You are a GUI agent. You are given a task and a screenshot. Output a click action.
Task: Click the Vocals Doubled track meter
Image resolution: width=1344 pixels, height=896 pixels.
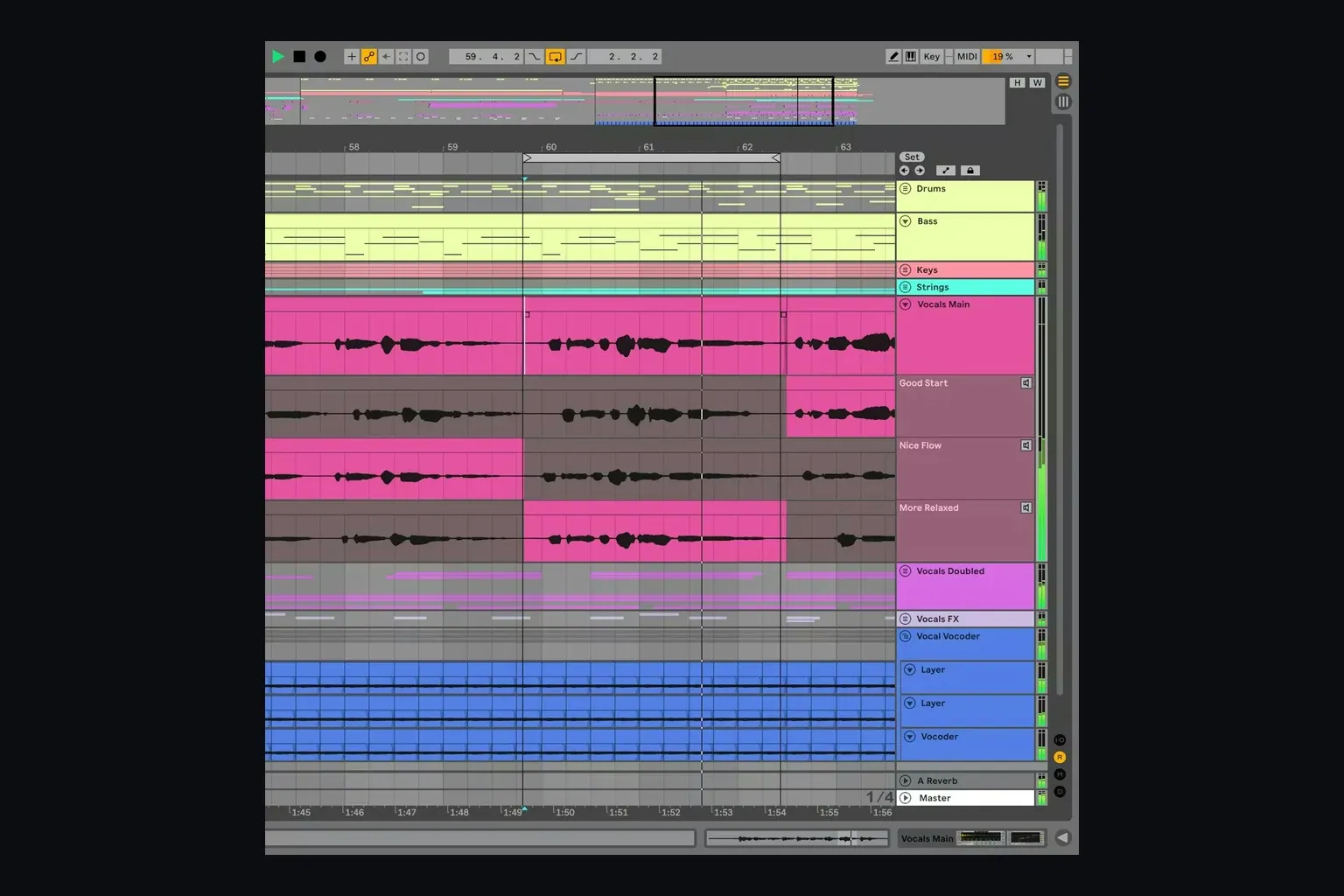tap(1041, 586)
